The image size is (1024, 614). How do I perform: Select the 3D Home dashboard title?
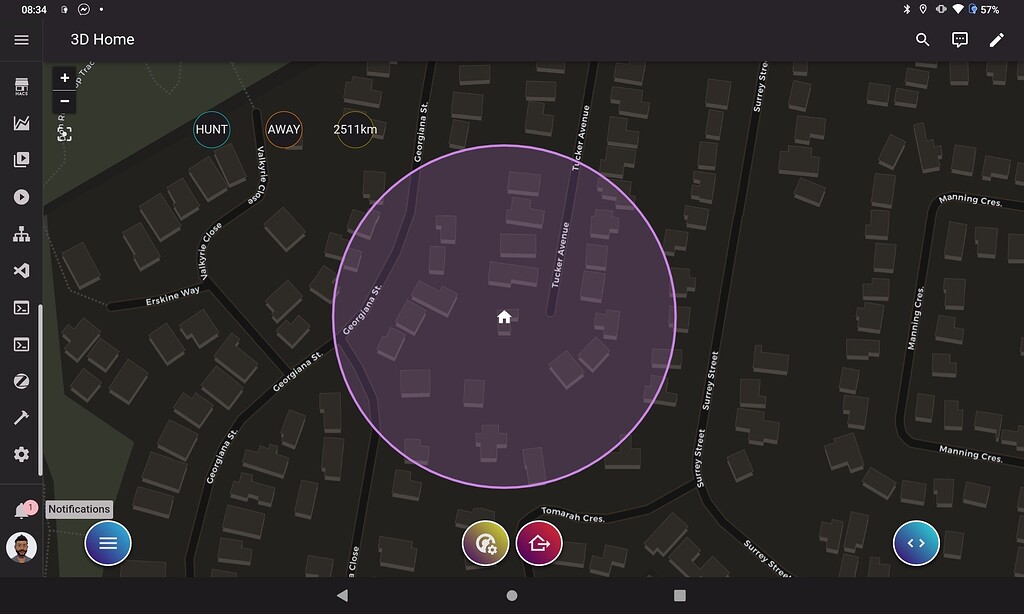[99, 40]
